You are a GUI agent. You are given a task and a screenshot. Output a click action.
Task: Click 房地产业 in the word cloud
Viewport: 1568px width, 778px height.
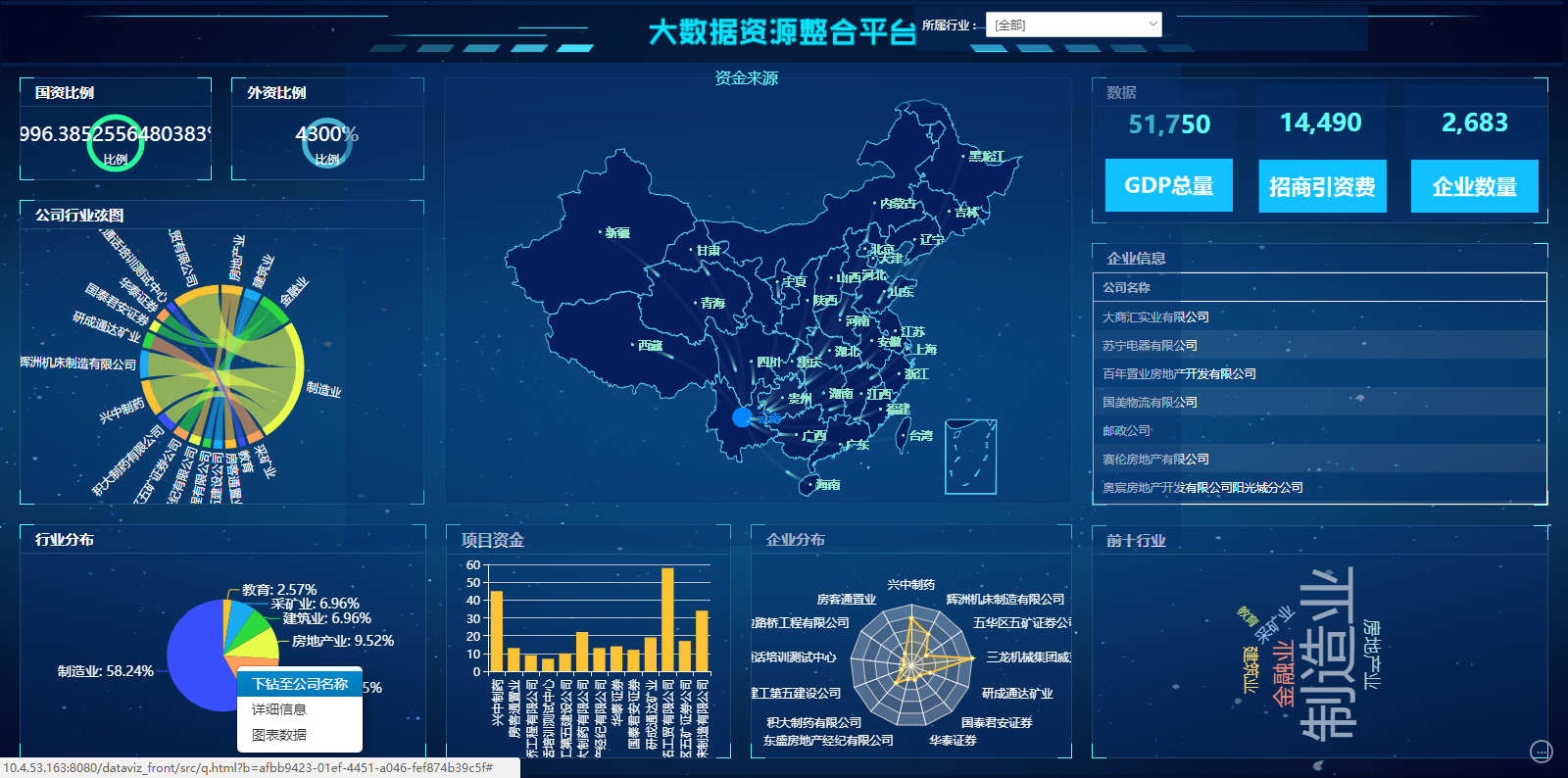[1372, 654]
